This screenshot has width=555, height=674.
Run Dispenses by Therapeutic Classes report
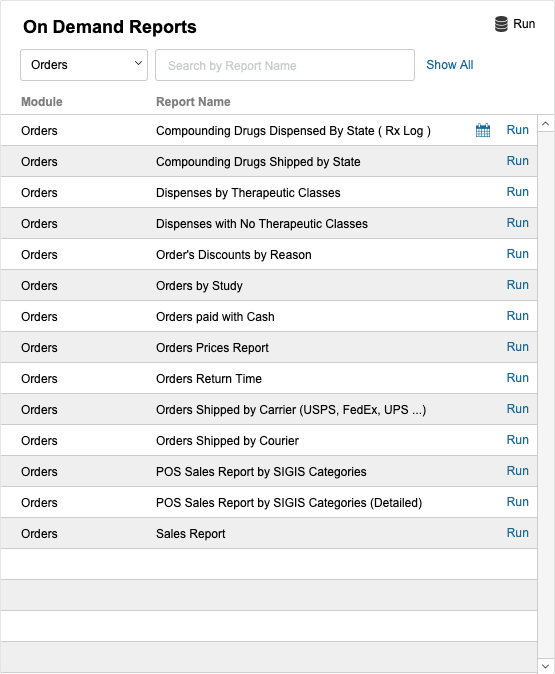[x=518, y=192]
